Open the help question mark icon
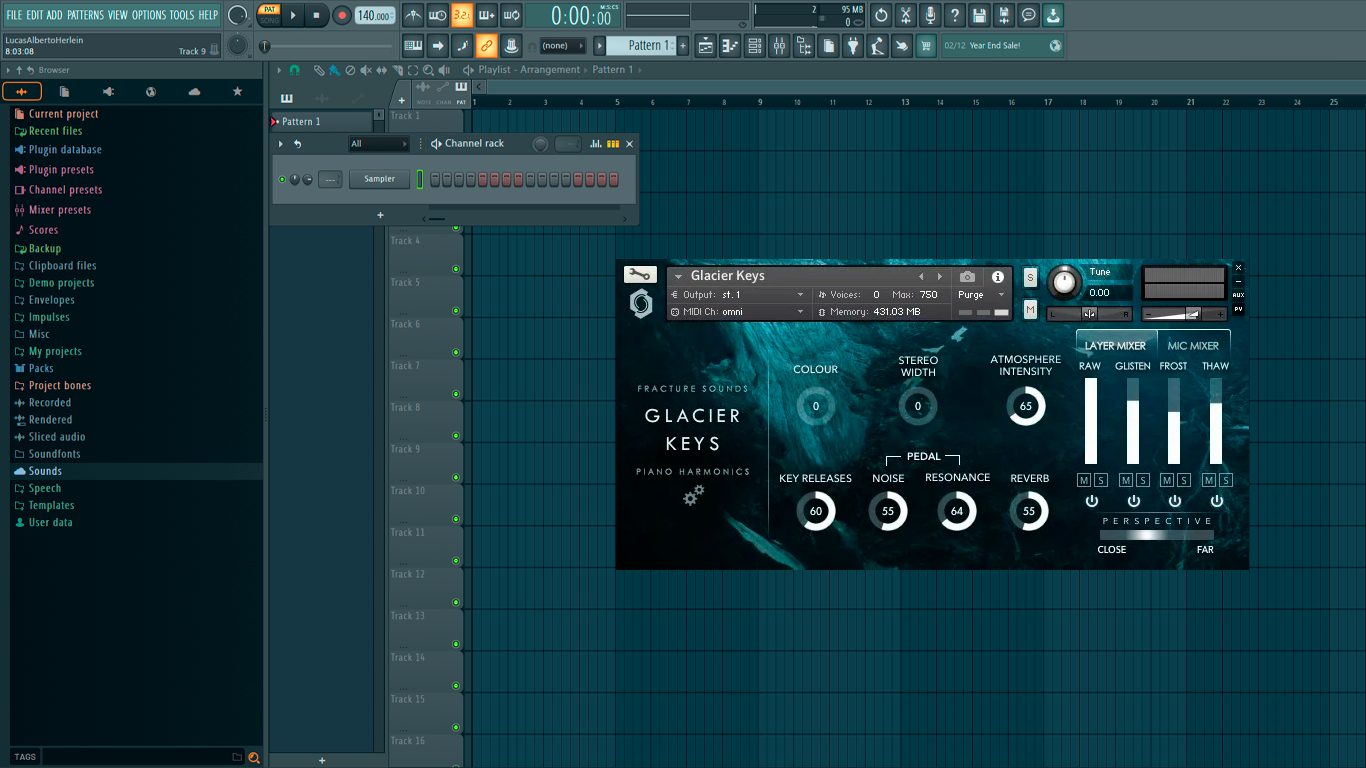The width and height of the screenshot is (1366, 768). click(955, 15)
